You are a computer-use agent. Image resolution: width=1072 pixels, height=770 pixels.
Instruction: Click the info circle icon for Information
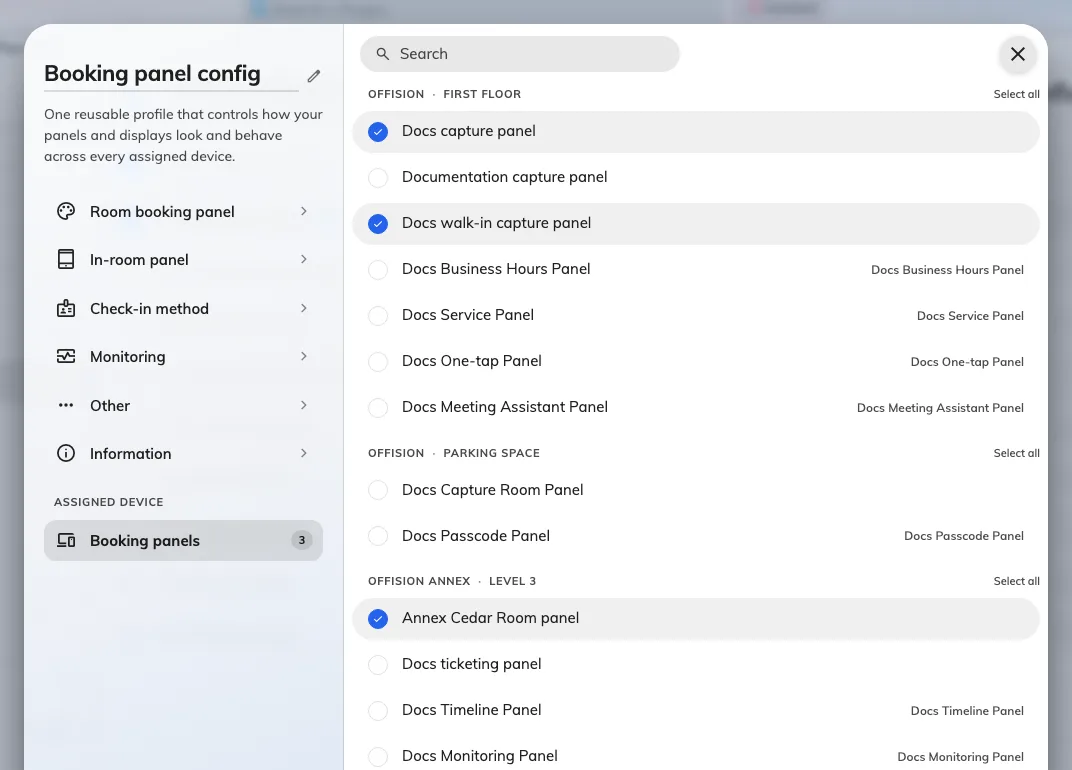click(x=66, y=453)
